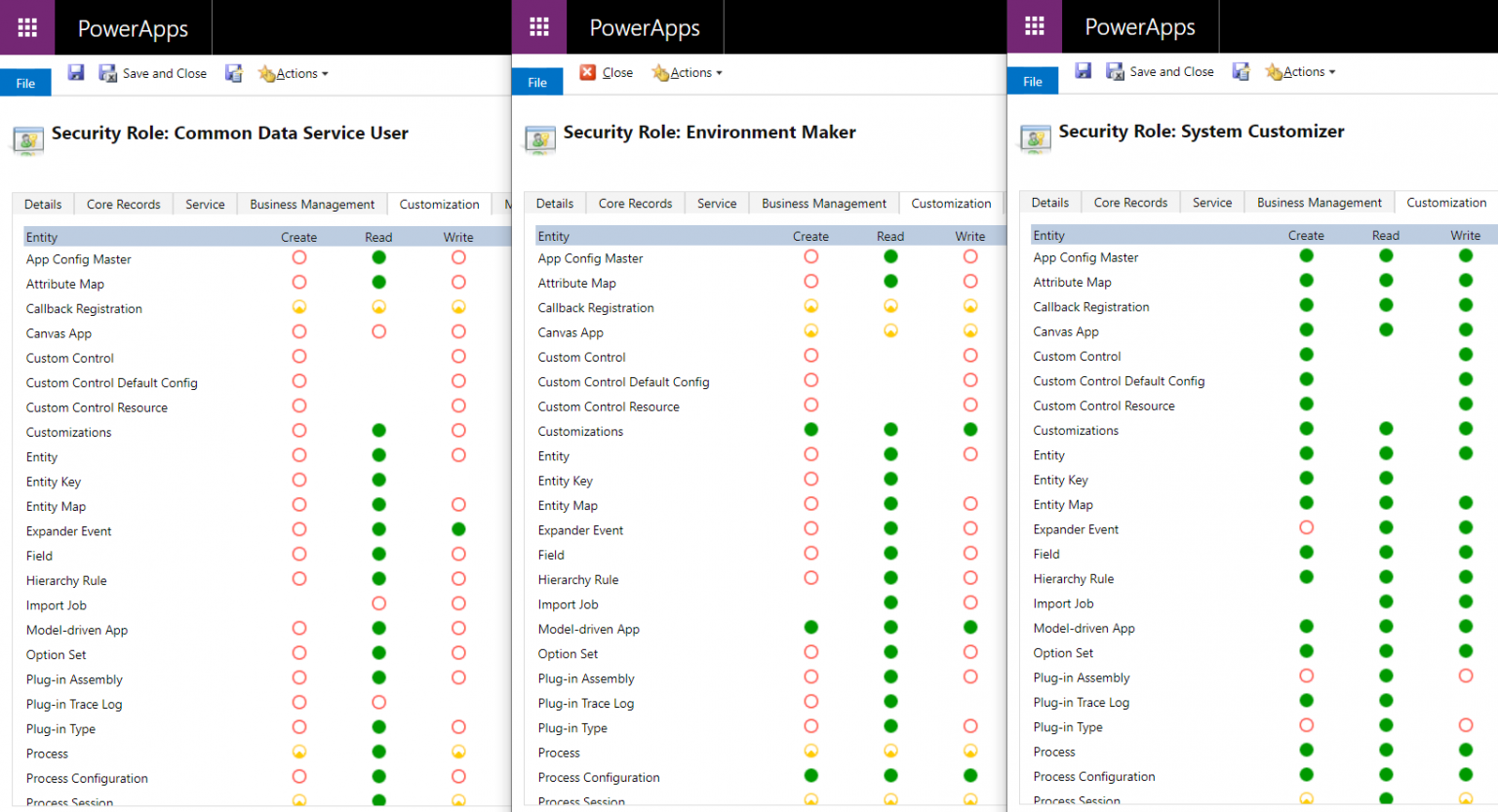Select Entity Map row label in System Customizer role
Viewport: 1498px width, 812px height.
point(1063,504)
